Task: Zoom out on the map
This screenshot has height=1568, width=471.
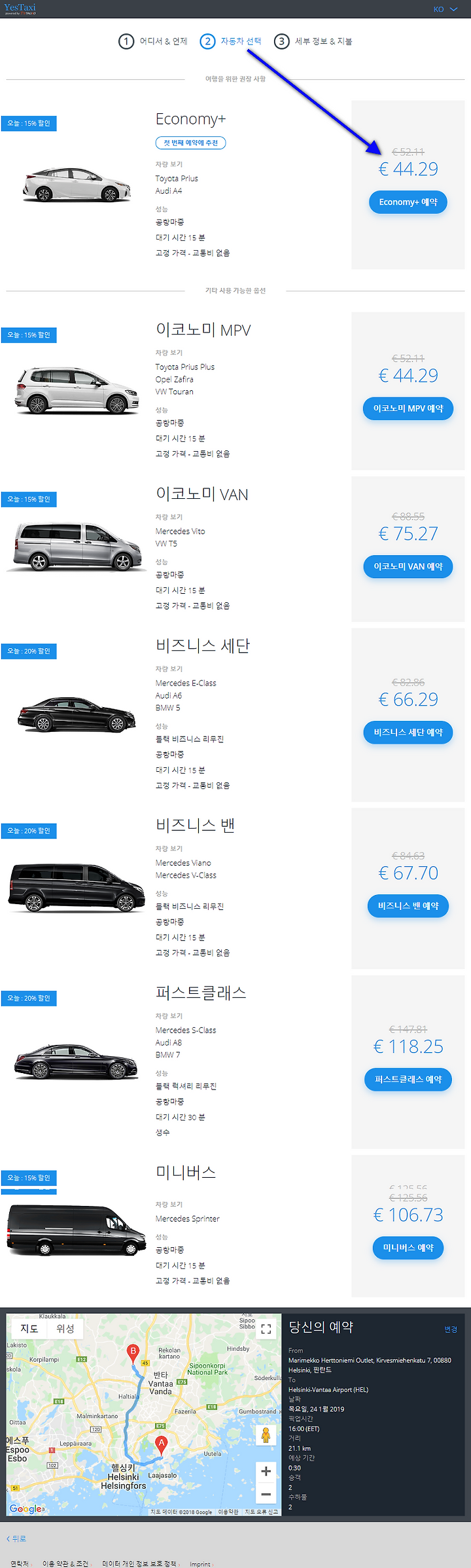Action: coord(266,1494)
